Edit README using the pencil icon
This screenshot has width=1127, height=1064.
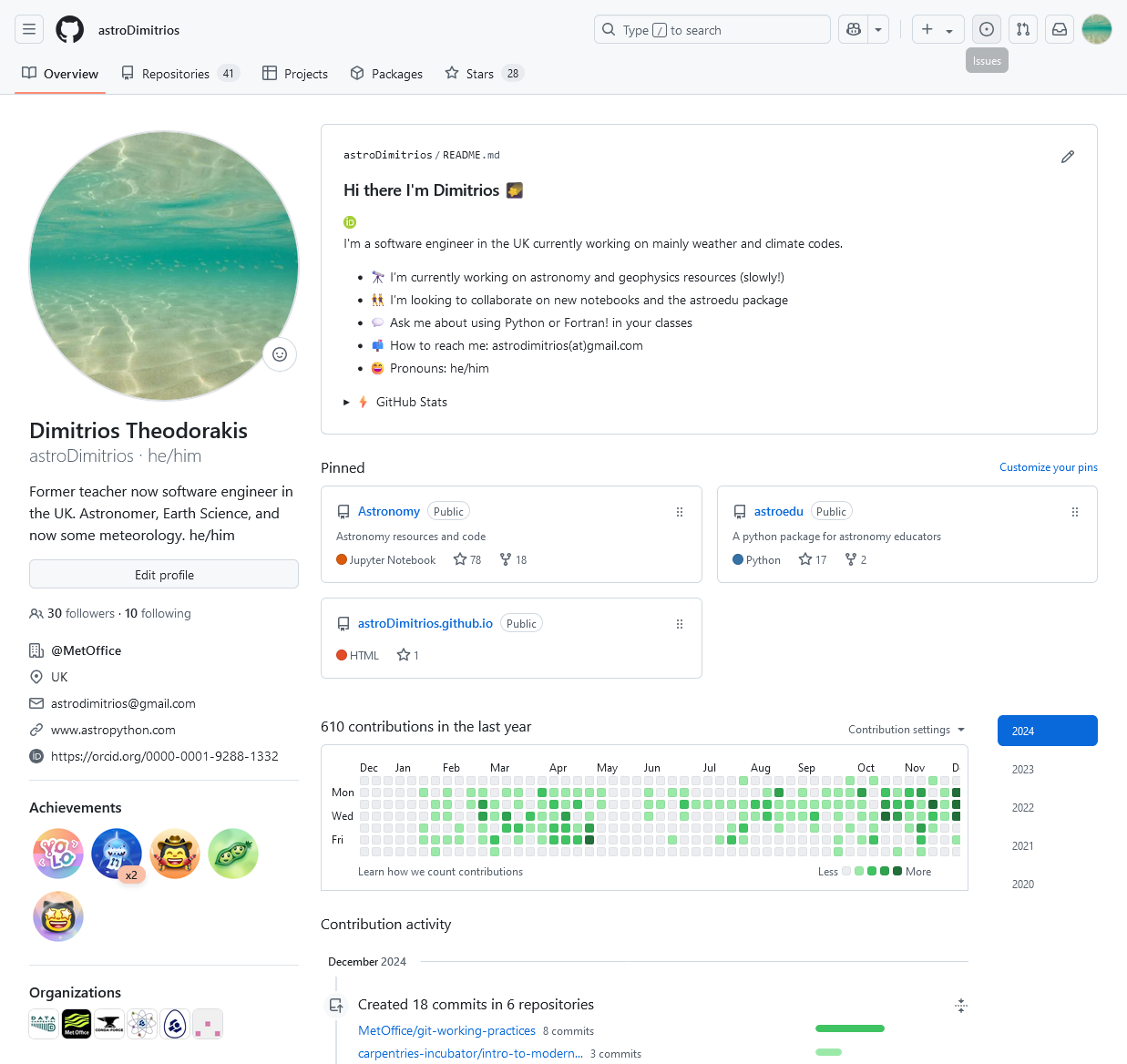point(1068,157)
